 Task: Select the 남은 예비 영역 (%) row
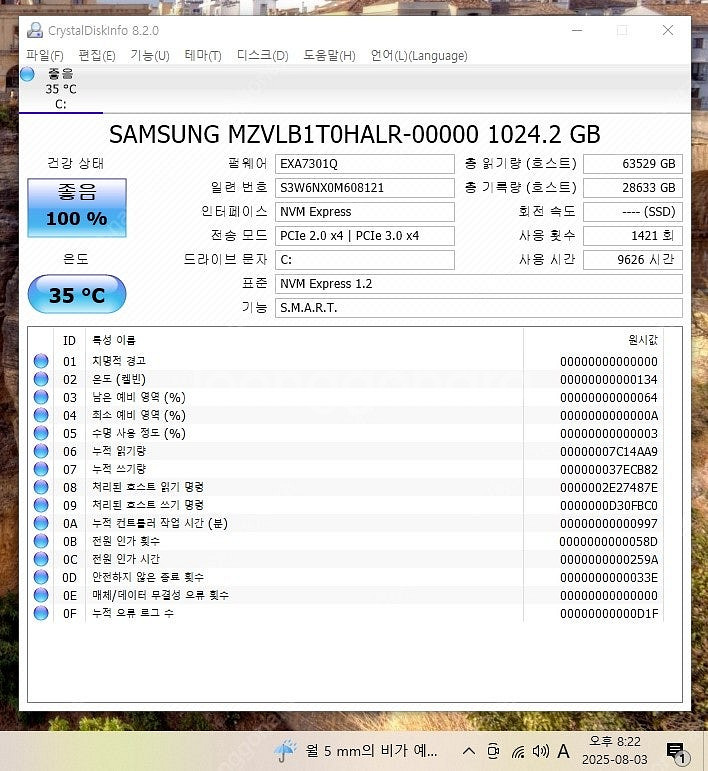coord(346,397)
